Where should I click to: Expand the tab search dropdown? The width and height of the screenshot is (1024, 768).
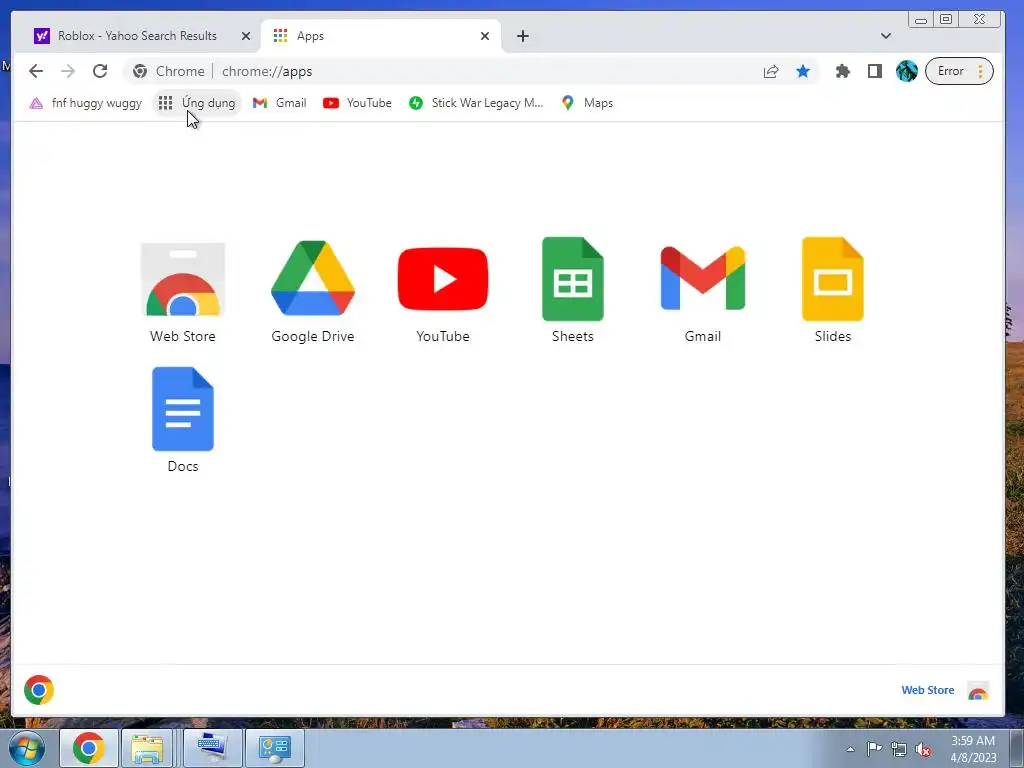tap(886, 36)
